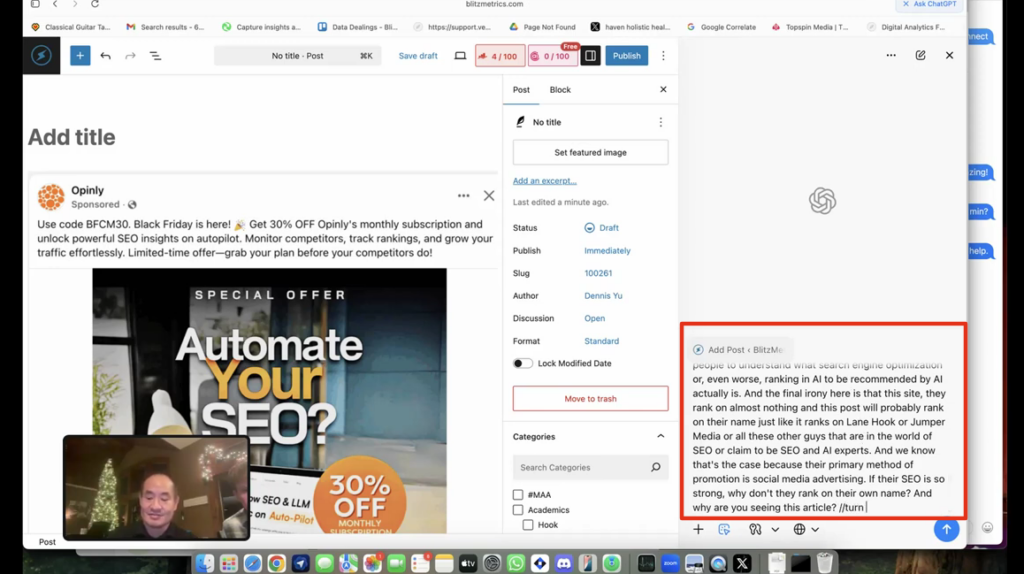Expand the globe web search dropdown arrow

pyautogui.click(x=815, y=530)
